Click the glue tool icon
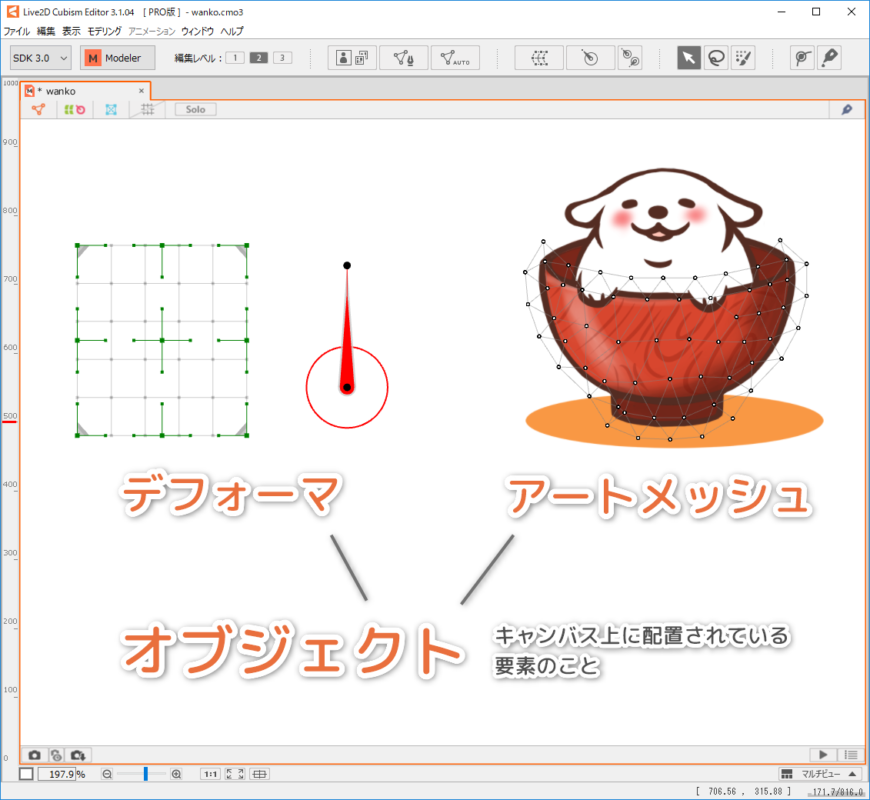 [x=802, y=58]
